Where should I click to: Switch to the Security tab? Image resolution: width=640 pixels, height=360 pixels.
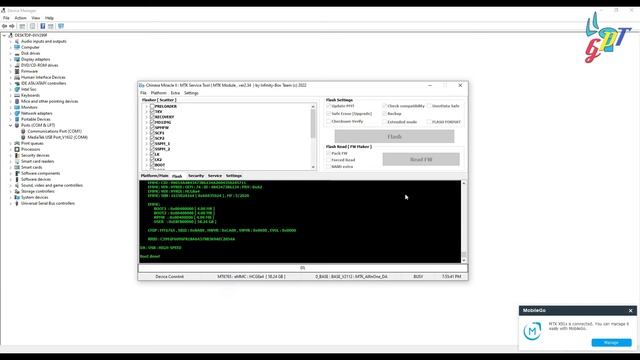click(x=196, y=176)
